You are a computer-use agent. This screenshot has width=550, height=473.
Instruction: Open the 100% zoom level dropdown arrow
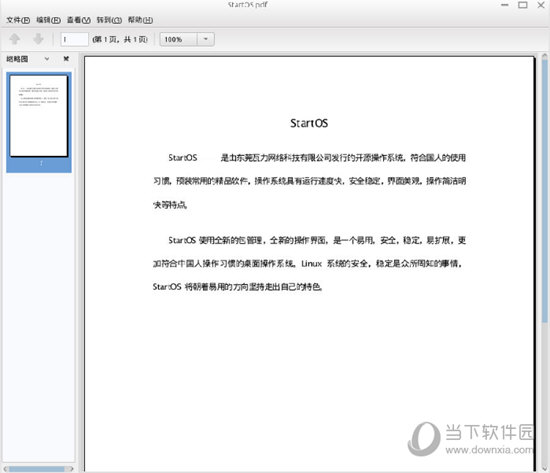point(206,39)
